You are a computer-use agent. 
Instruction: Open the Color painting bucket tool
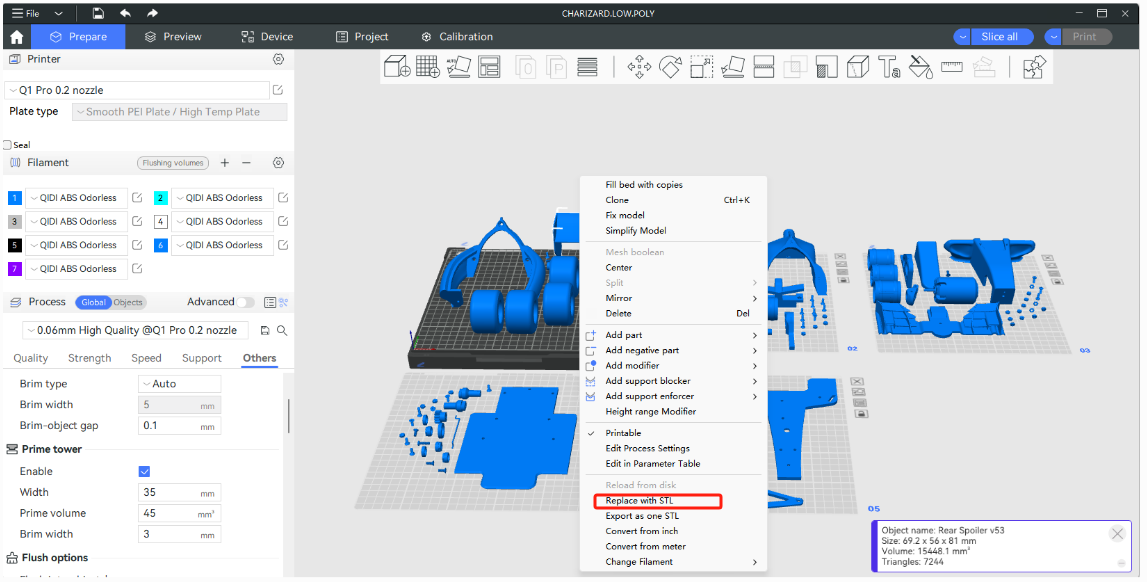click(920, 67)
